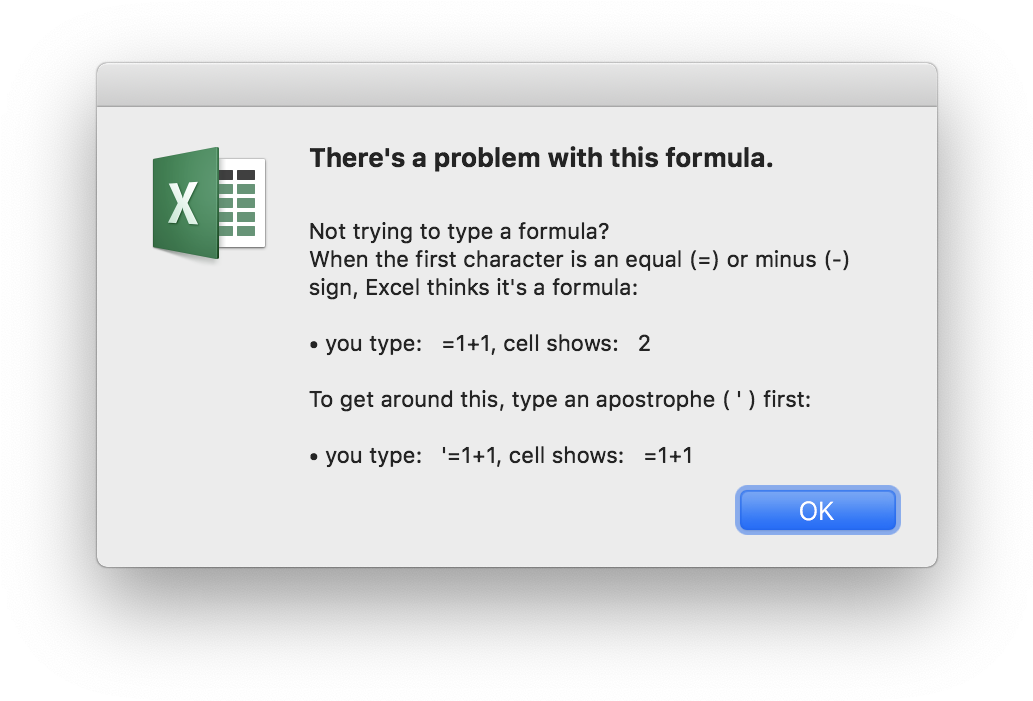Click the dialog's empty title bar
Viewport: 1033px width, 701px height.
pyautogui.click(x=516, y=85)
